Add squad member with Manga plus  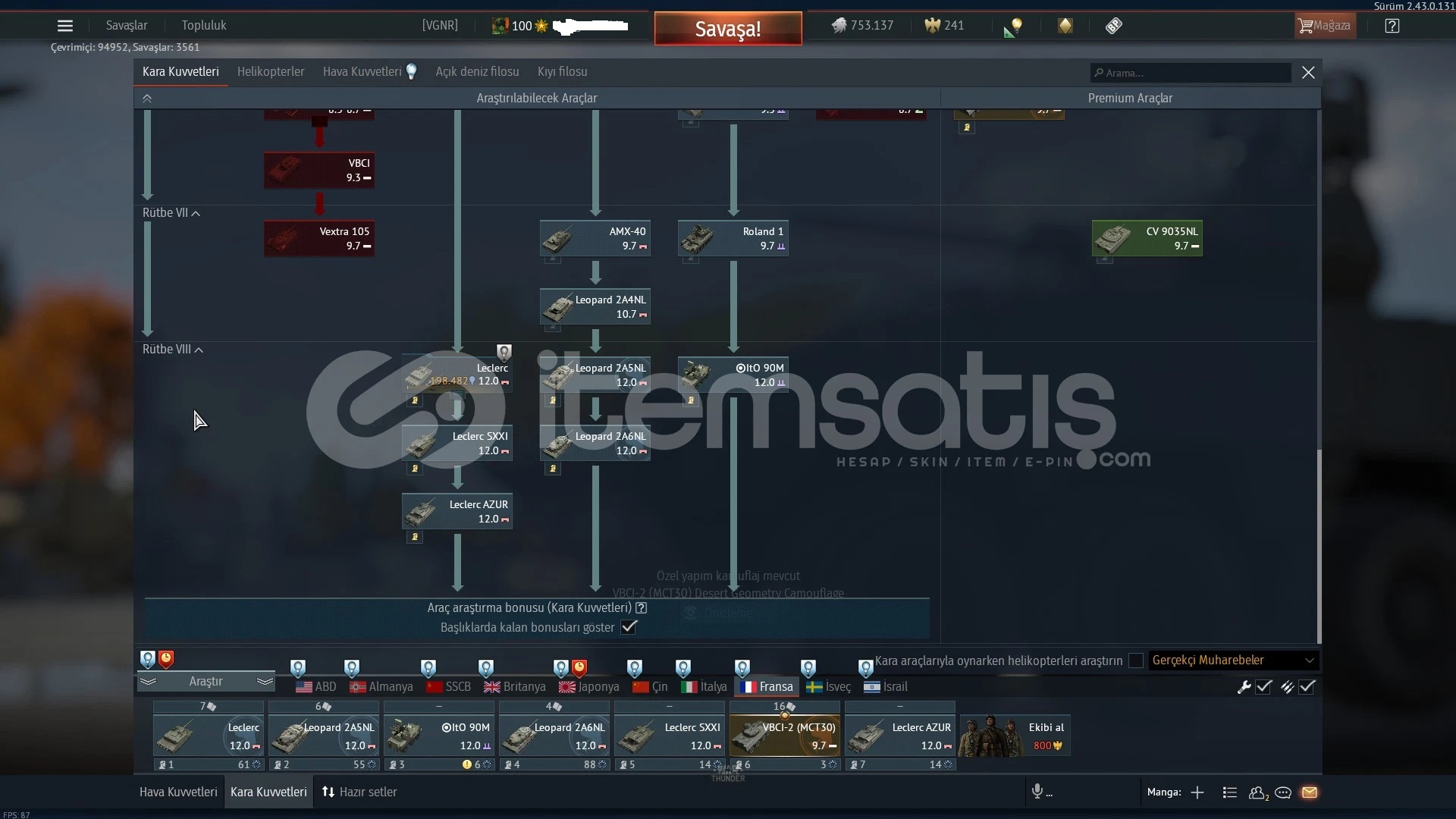[x=1197, y=792]
